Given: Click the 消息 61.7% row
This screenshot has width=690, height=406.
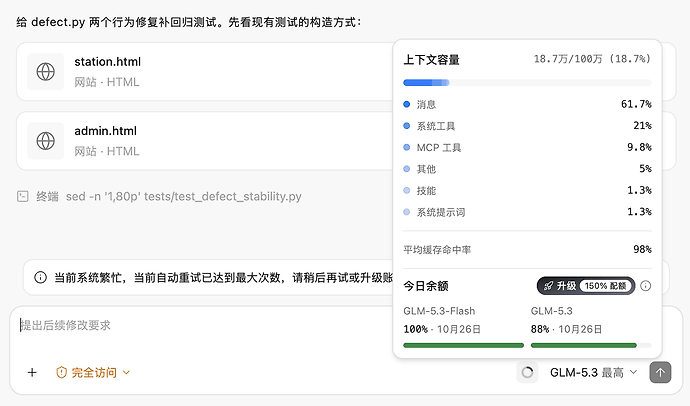Looking at the screenshot, I should [x=527, y=104].
